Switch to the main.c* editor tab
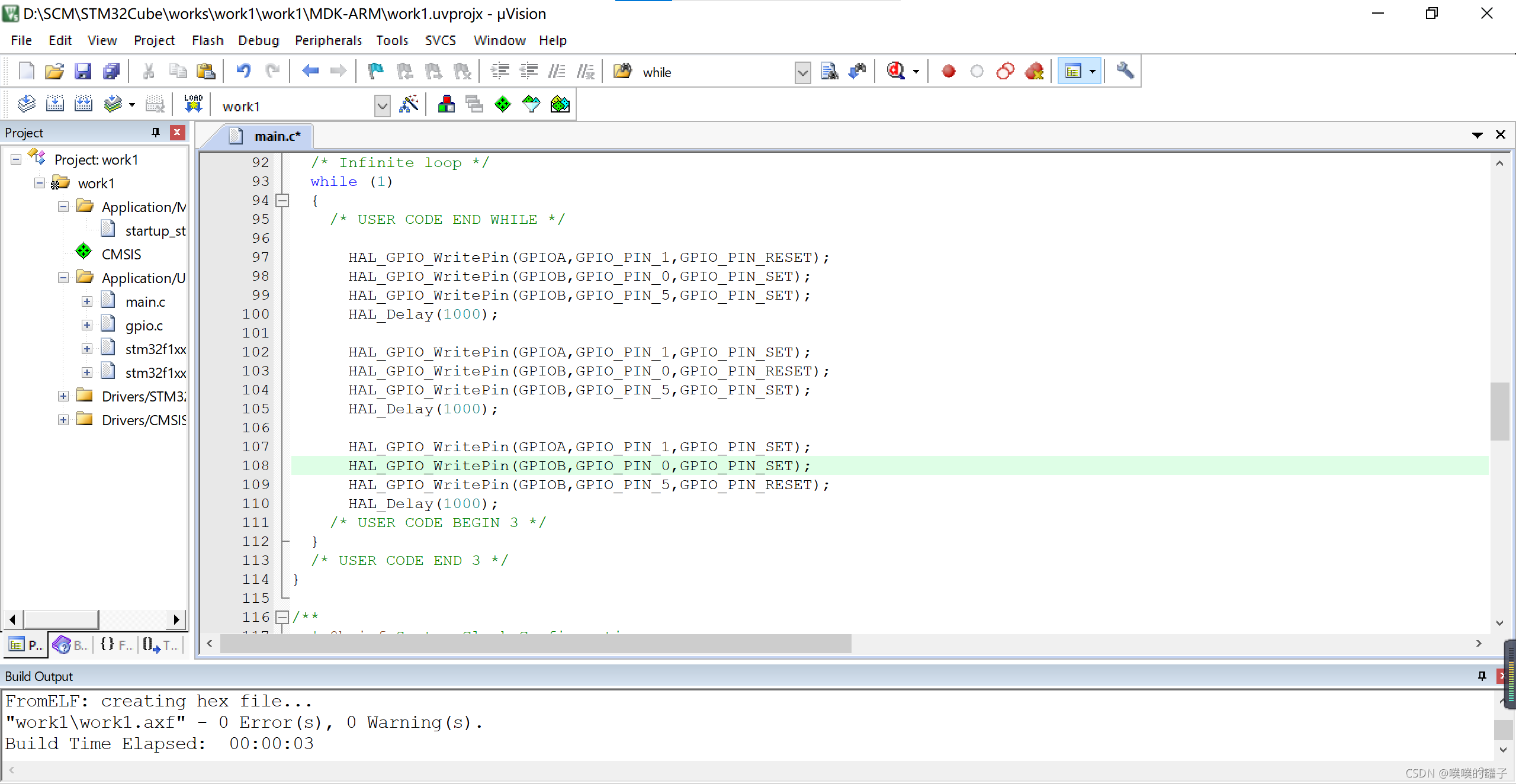Screen dimensions: 1516x784 tap(277, 136)
